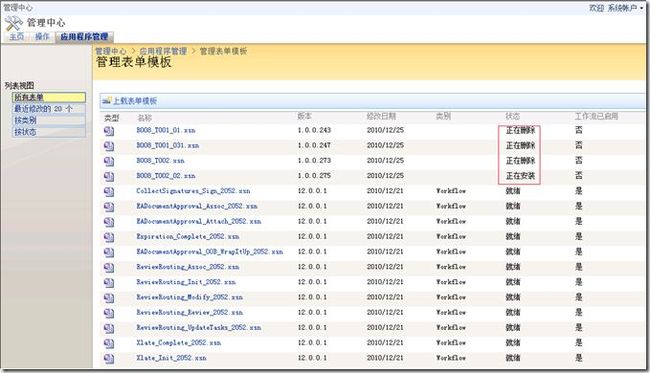Image resolution: width=650 pixels, height=373 pixels.
Task: Open Expiration_Complete_2052.xsn
Action: click(x=188, y=237)
